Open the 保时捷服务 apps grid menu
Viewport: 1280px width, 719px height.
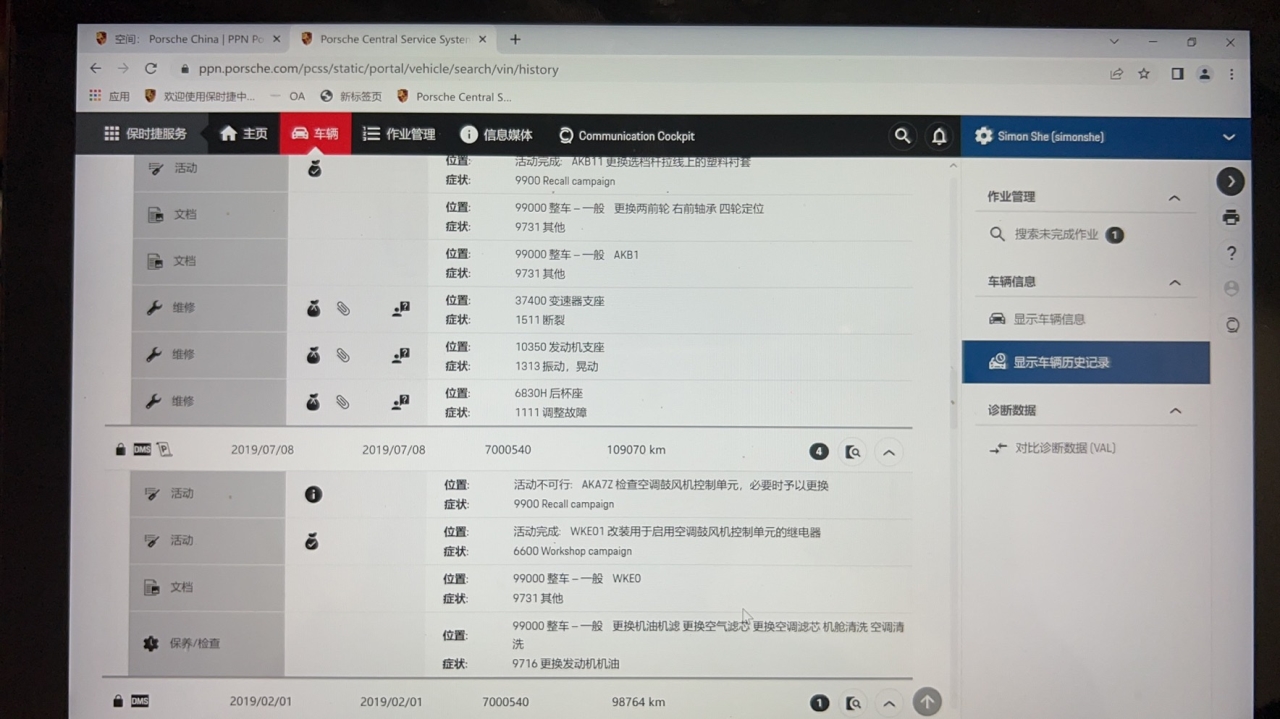click(145, 134)
